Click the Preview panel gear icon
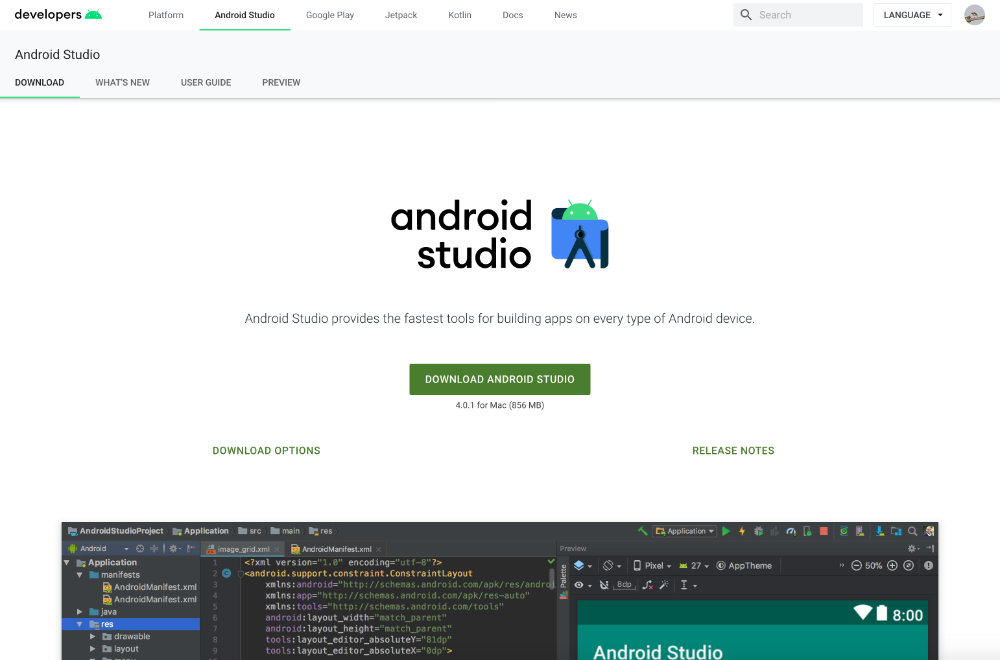 pyautogui.click(x=913, y=548)
